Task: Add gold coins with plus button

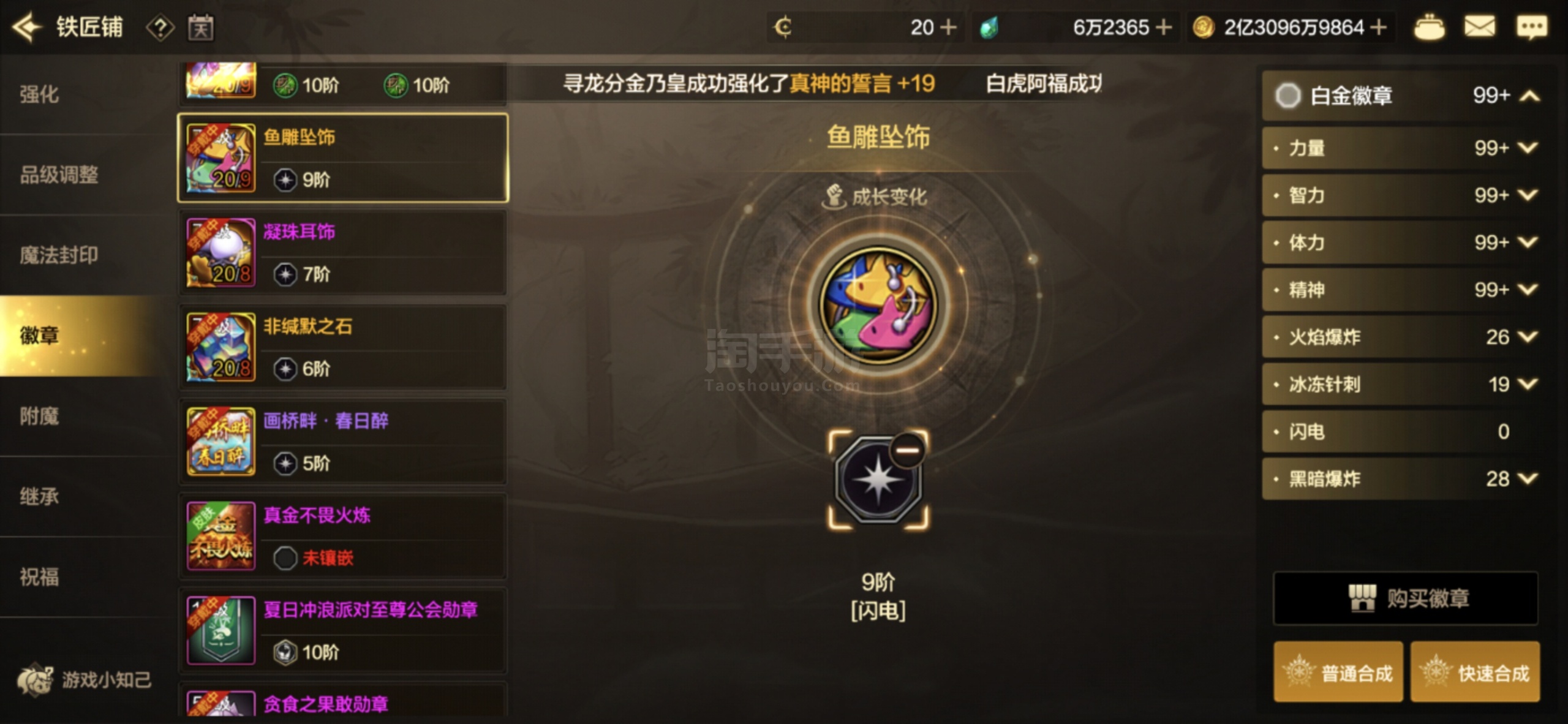Action: tap(1378, 28)
